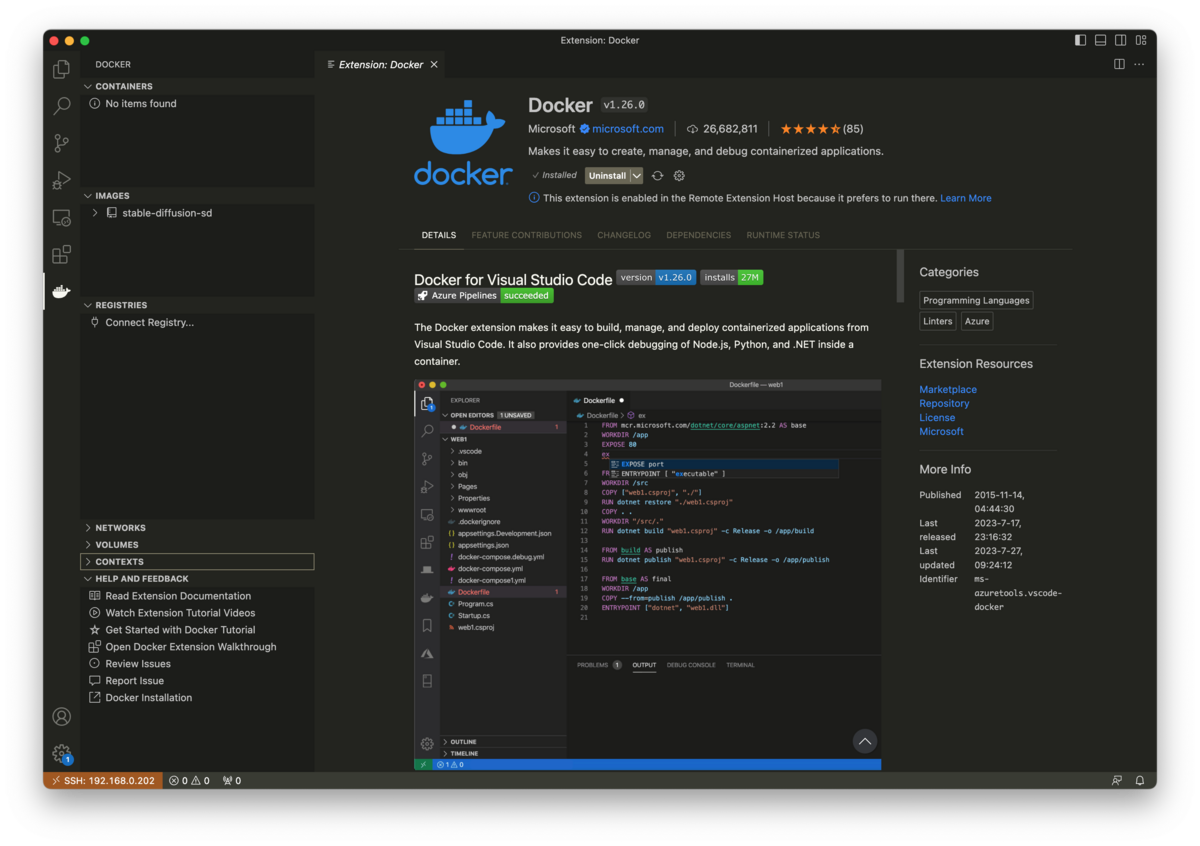Image resolution: width=1200 pixels, height=846 pixels.
Task: Open Remote Explorer view
Action: pos(61,217)
